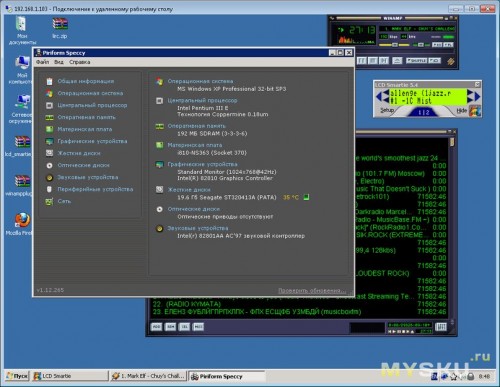Click the 35 °C disk temperature value
Screen dimensions: 500x387
(x=291, y=197)
